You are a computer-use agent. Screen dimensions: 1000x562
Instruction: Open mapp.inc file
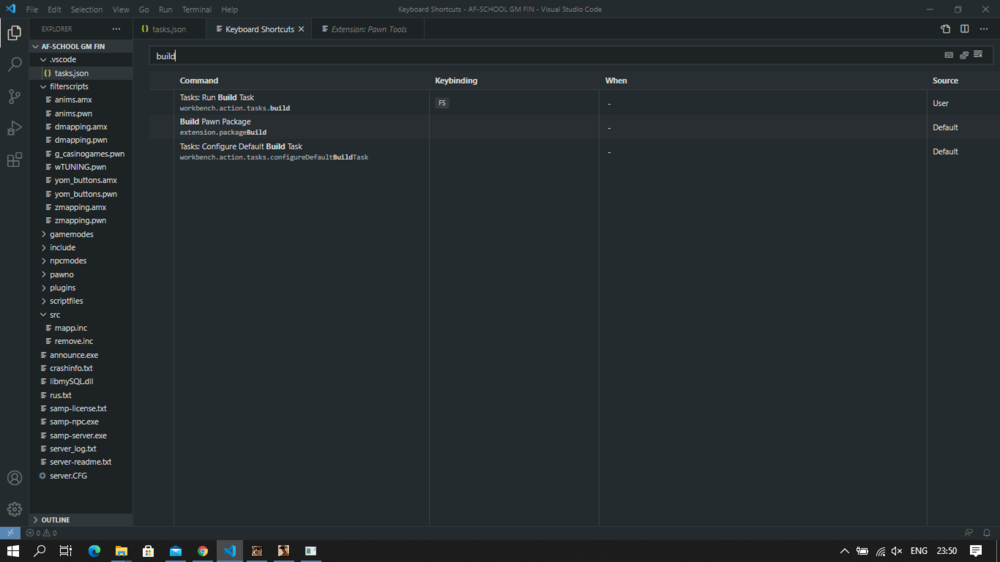pyautogui.click(x=81, y=328)
